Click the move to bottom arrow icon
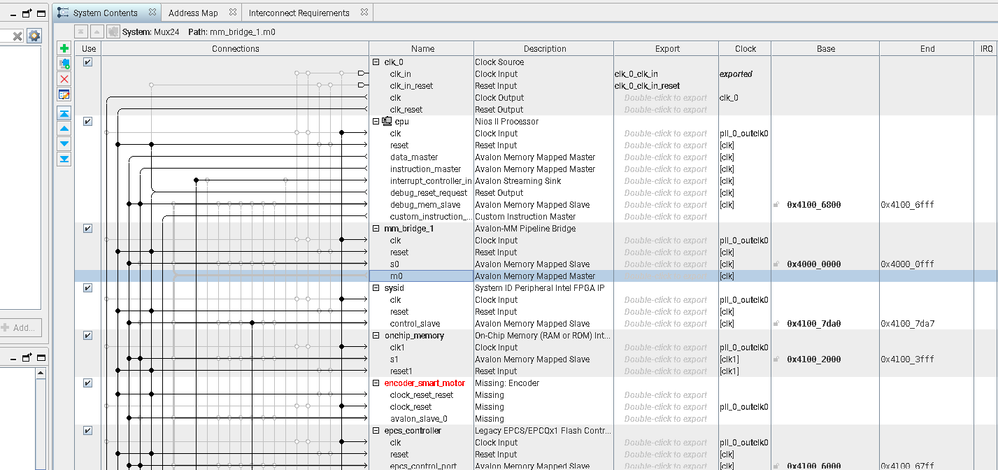The image size is (998, 470). point(64,158)
